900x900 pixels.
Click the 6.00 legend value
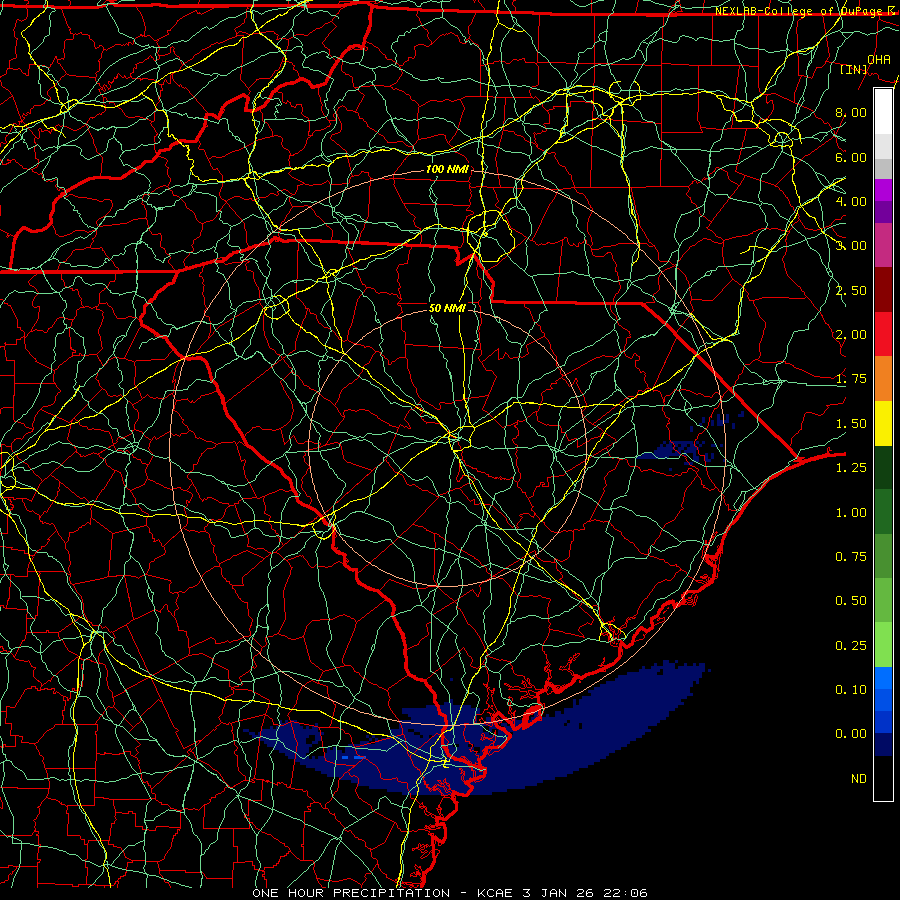click(851, 157)
